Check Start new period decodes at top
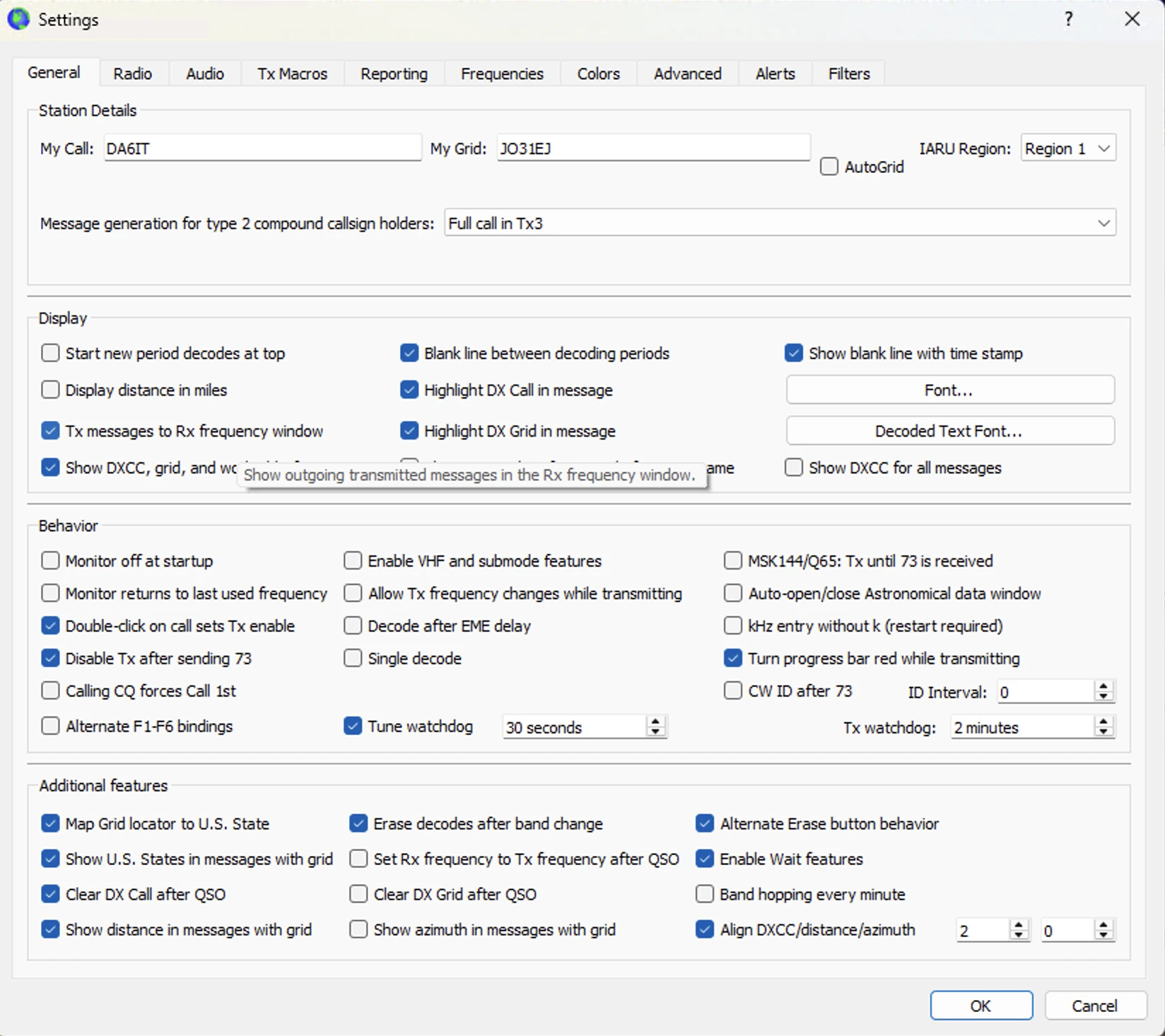 coord(50,353)
